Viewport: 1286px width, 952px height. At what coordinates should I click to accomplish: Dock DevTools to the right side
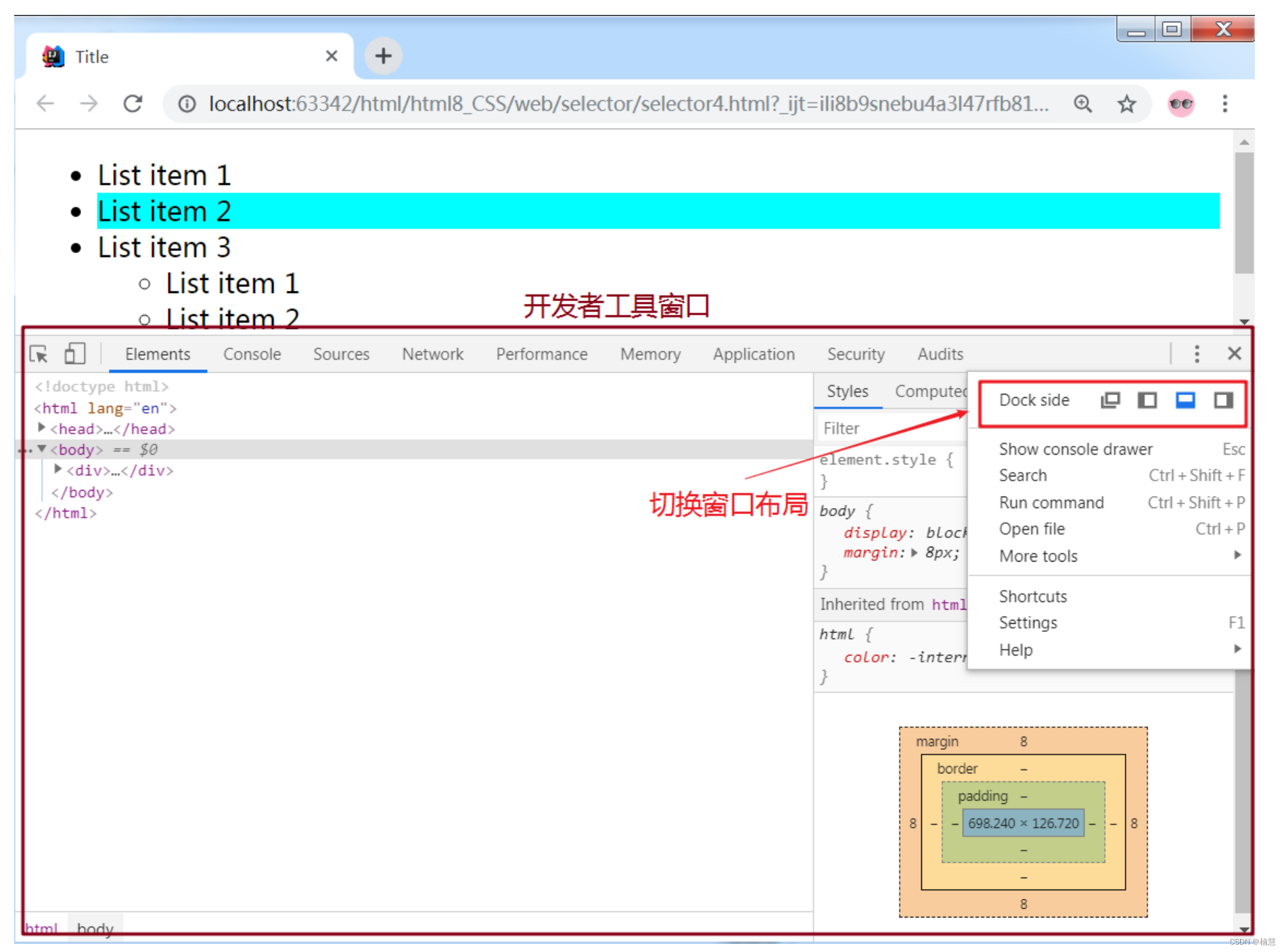point(1223,401)
